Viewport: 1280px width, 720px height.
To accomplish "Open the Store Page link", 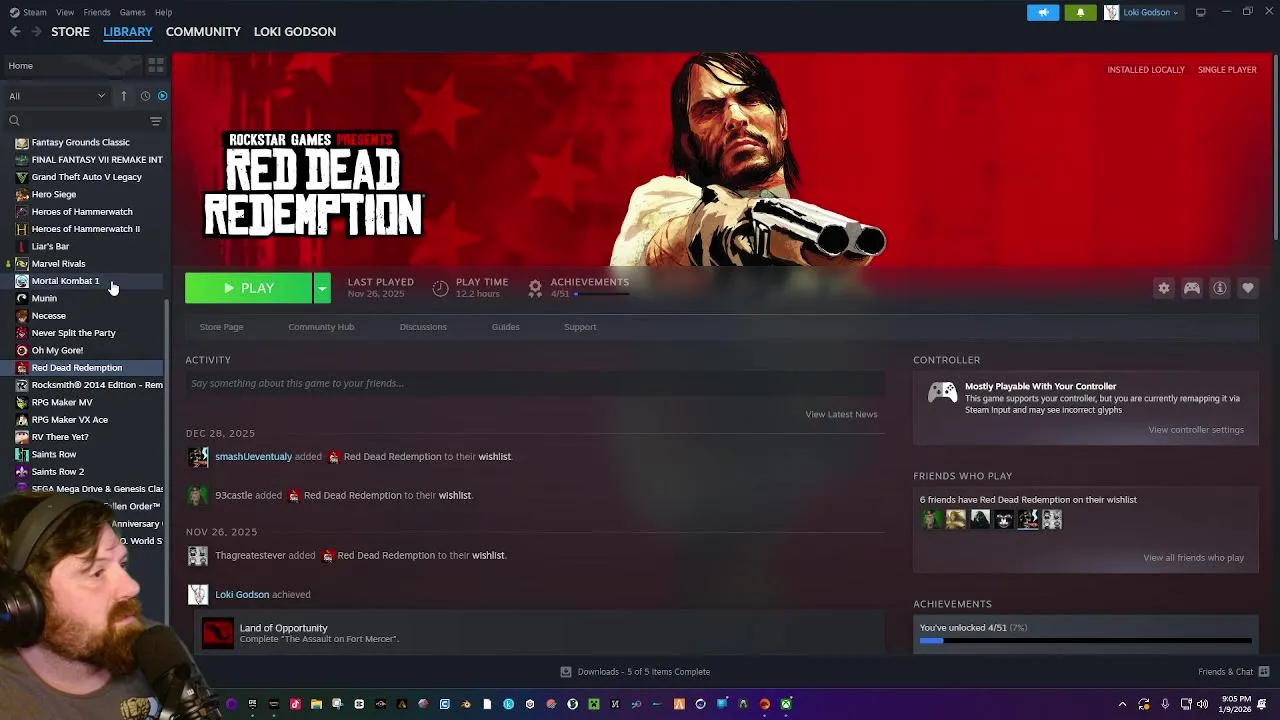I will [221, 327].
